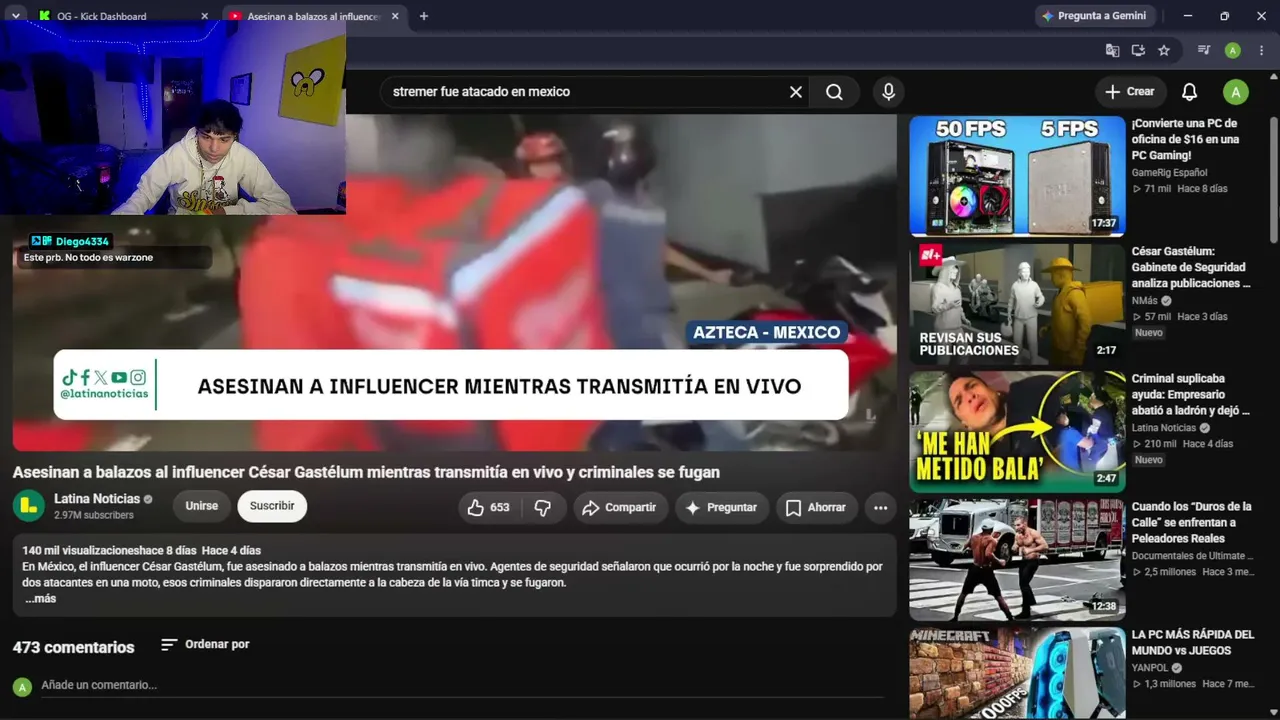The image size is (1280, 720).
Task: Open the Revisan sus publicaciones thumbnail
Action: click(x=1017, y=304)
